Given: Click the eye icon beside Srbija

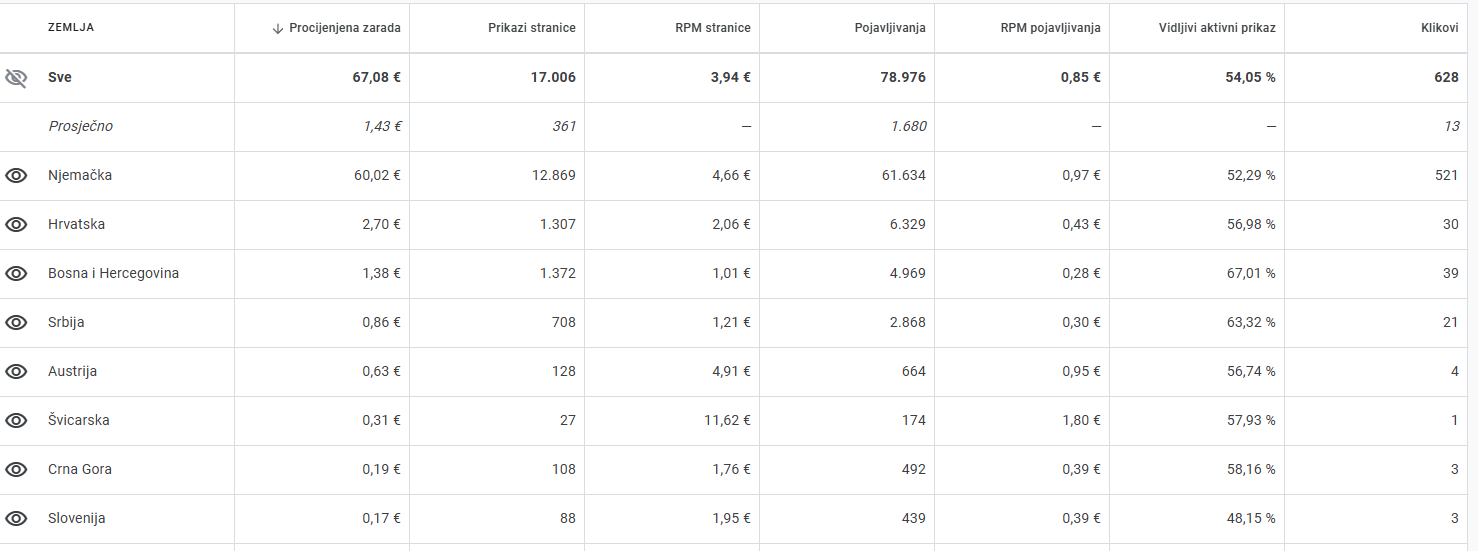Looking at the screenshot, I should (16, 323).
